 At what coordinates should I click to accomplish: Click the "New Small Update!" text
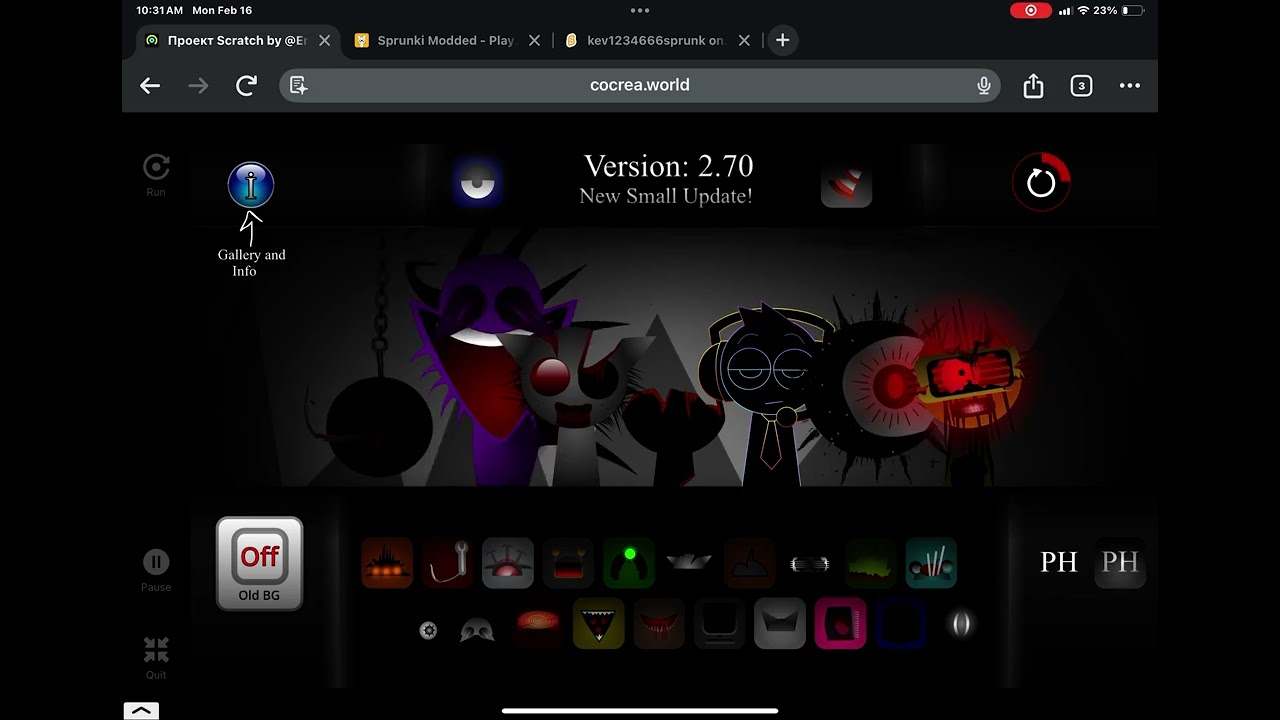coord(666,196)
